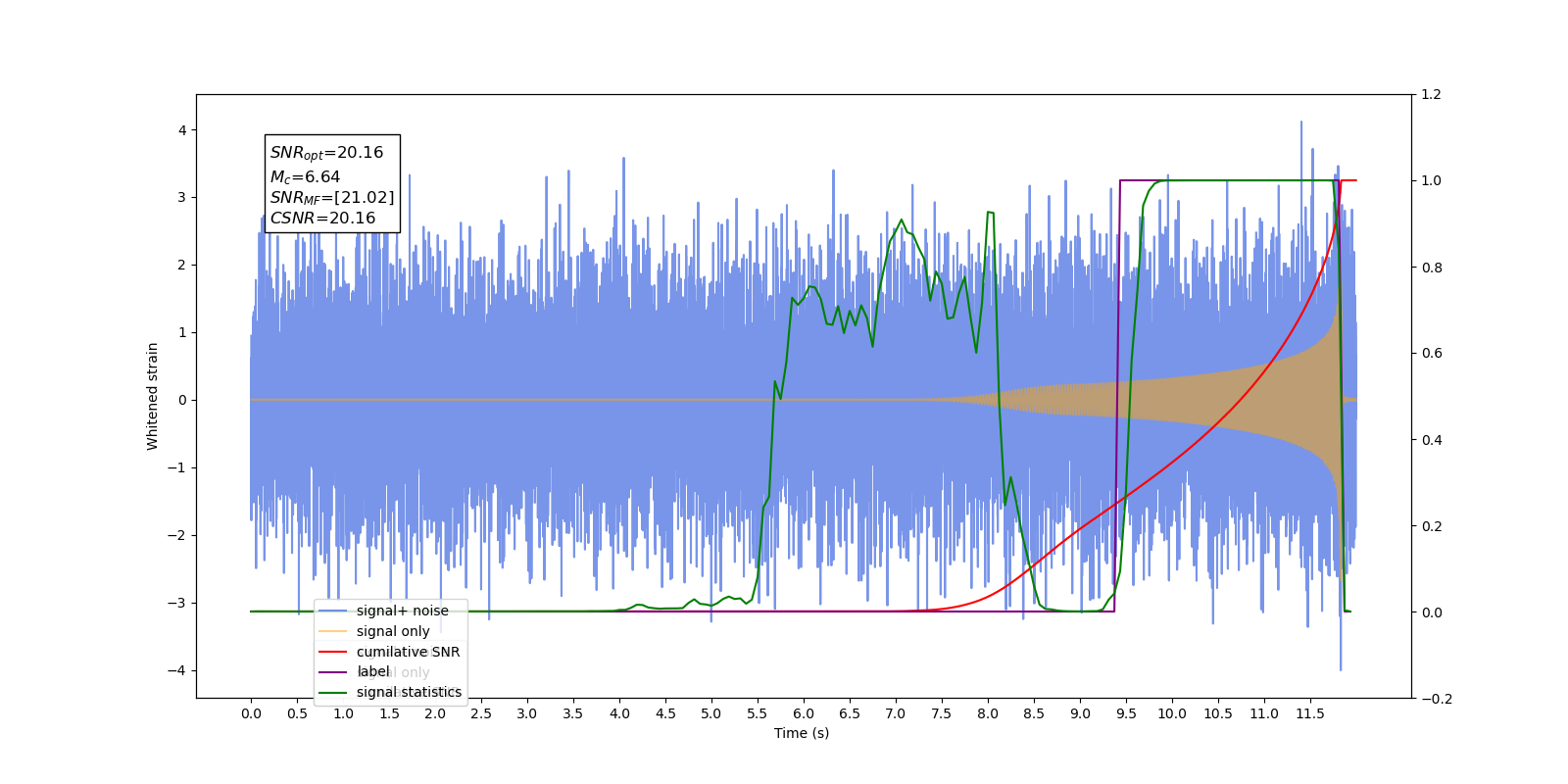This screenshot has height=784, width=1568.
Task: Click the 9.5 x-axis tick label
Action: tap(1126, 713)
